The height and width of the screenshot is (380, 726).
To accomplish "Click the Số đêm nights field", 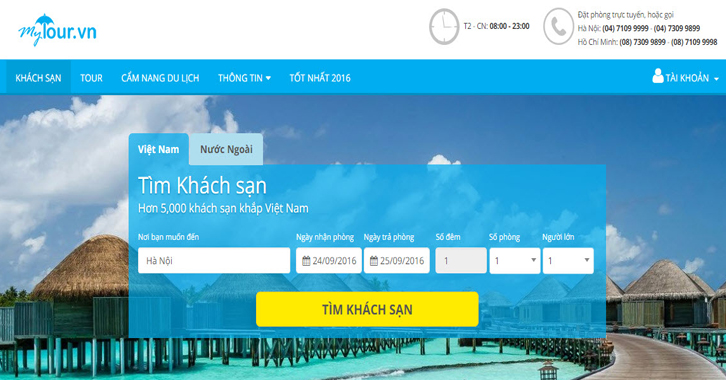I will (461, 261).
